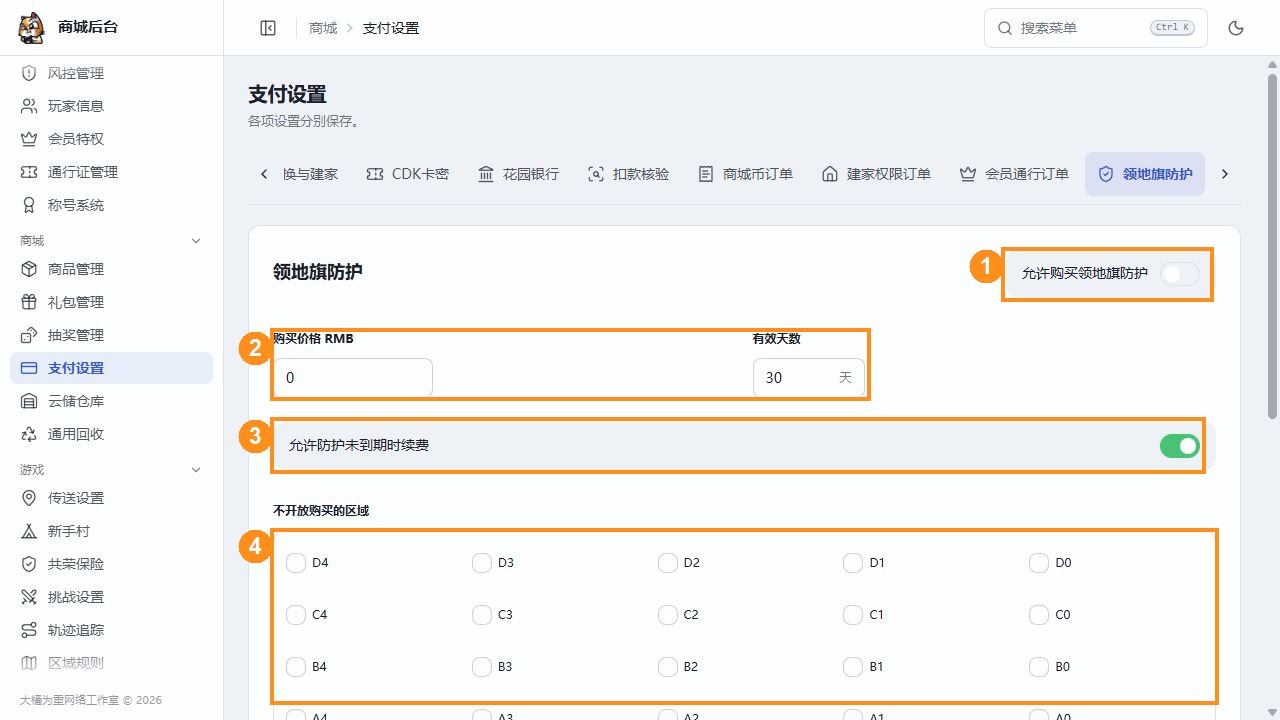The image size is (1280, 720).
Task: Switch to the CDK卡密 tab
Action: coord(407,174)
